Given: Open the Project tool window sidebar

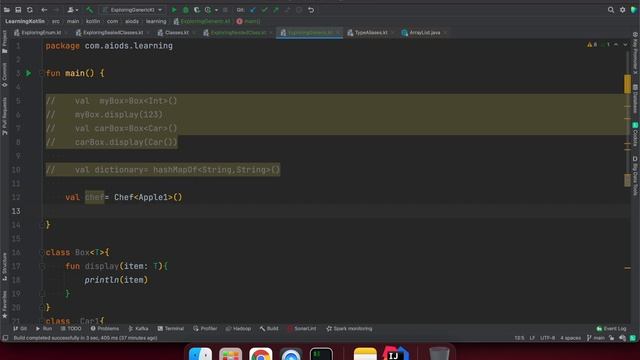Looking at the screenshot, I should [4, 42].
